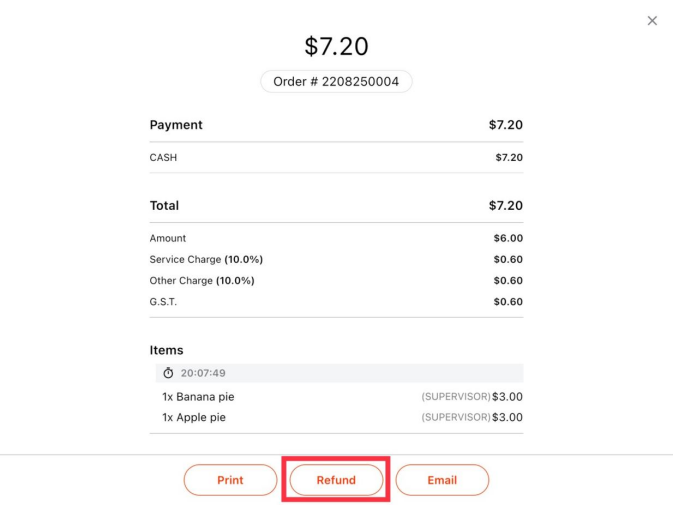Viewport: 674px width, 506px height.
Task: Click the Total section heading
Action: (164, 205)
